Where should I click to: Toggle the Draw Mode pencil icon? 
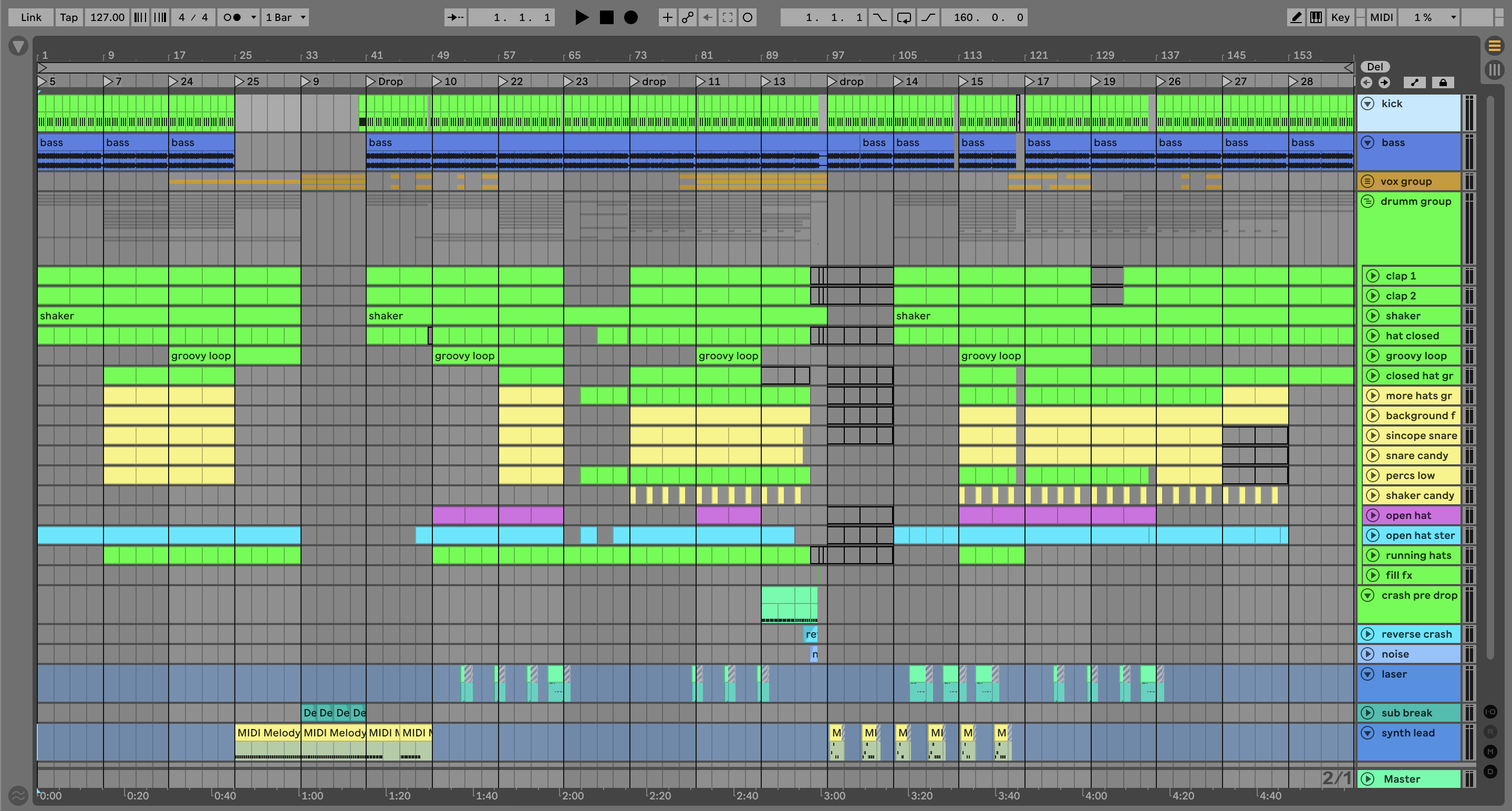(x=1296, y=18)
